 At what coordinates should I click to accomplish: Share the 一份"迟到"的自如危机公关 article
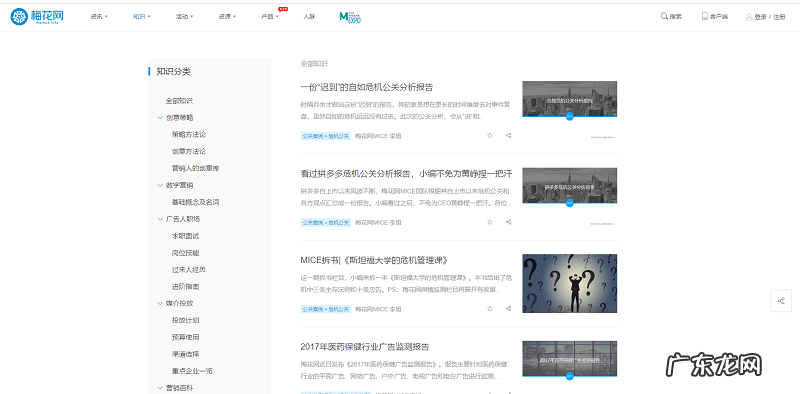click(508, 136)
